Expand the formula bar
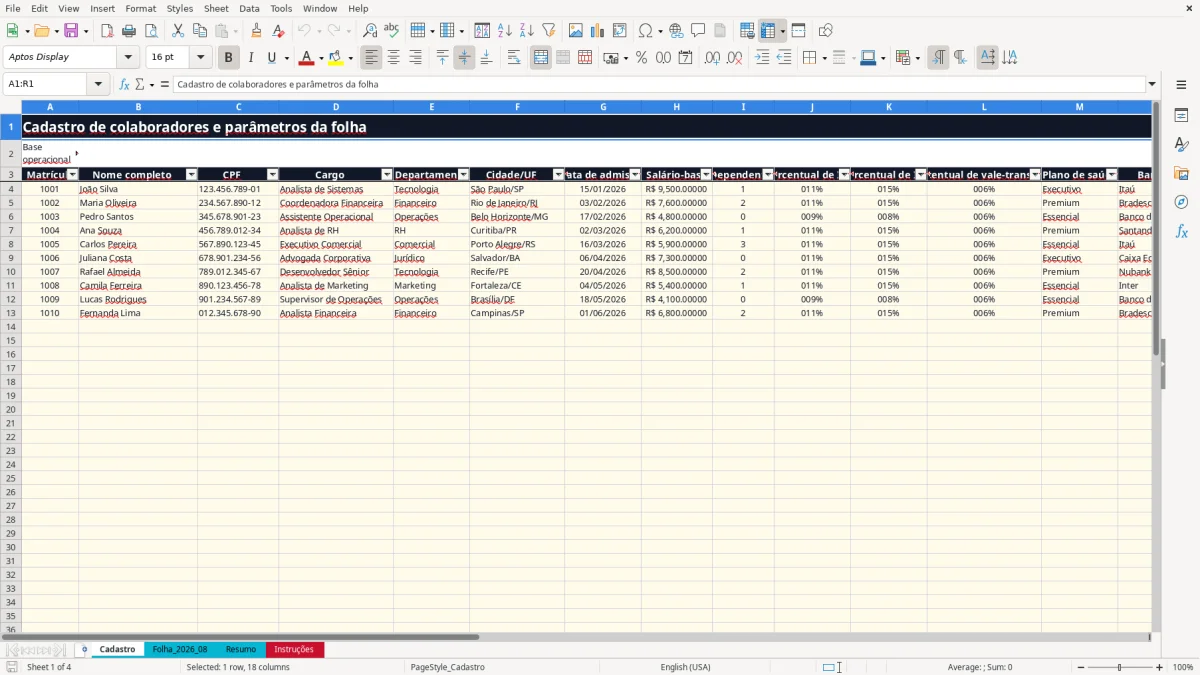This screenshot has height=675, width=1200. point(1152,84)
